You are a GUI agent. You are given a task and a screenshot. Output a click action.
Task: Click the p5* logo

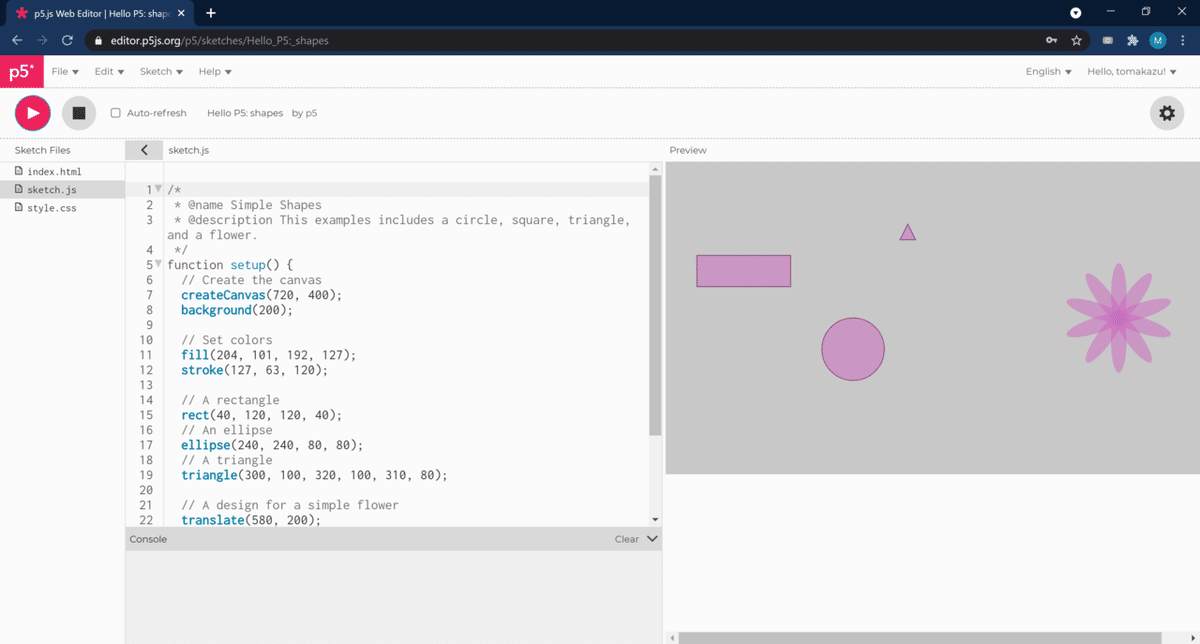point(21,72)
